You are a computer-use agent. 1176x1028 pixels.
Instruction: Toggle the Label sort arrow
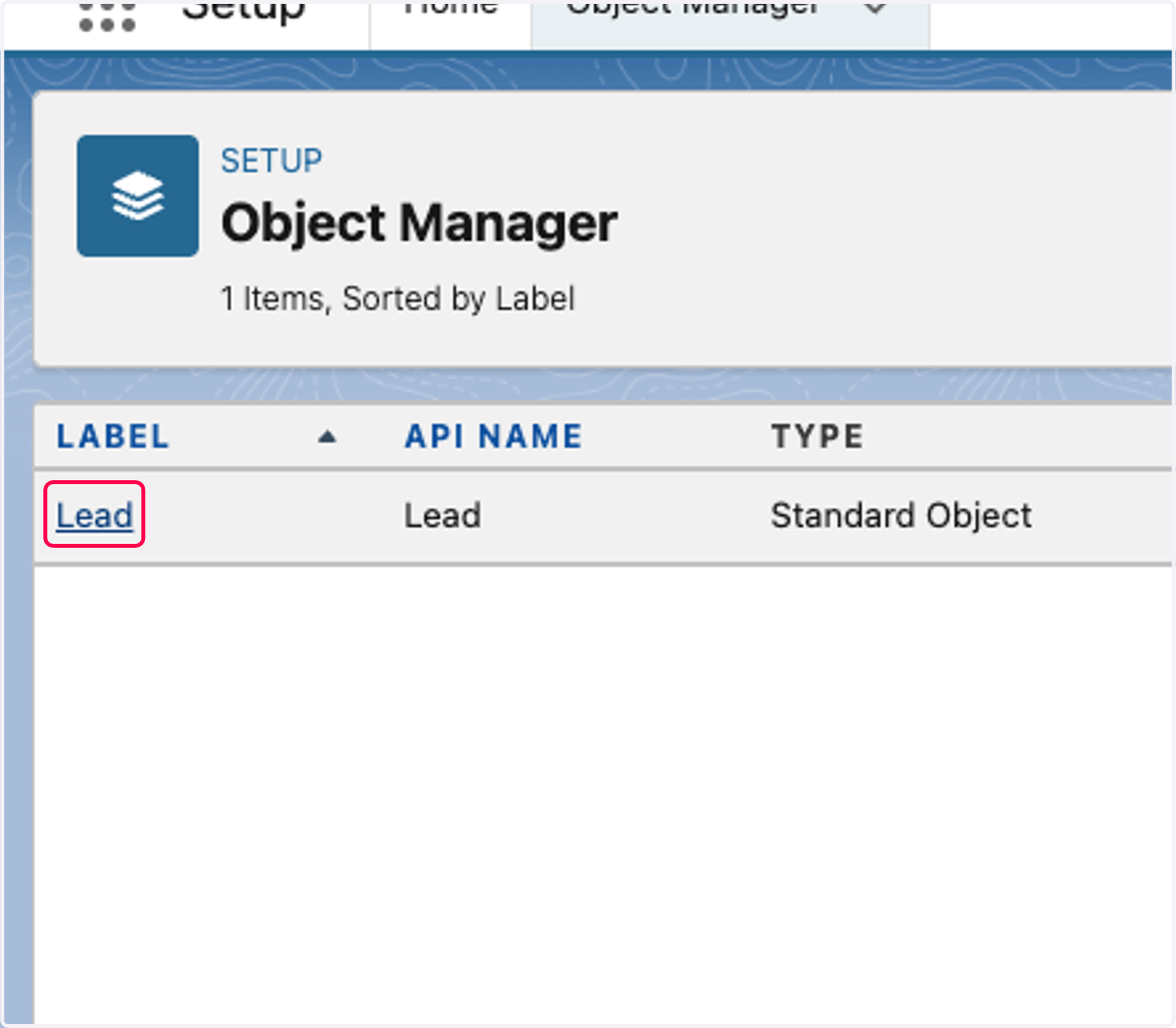coord(327,437)
